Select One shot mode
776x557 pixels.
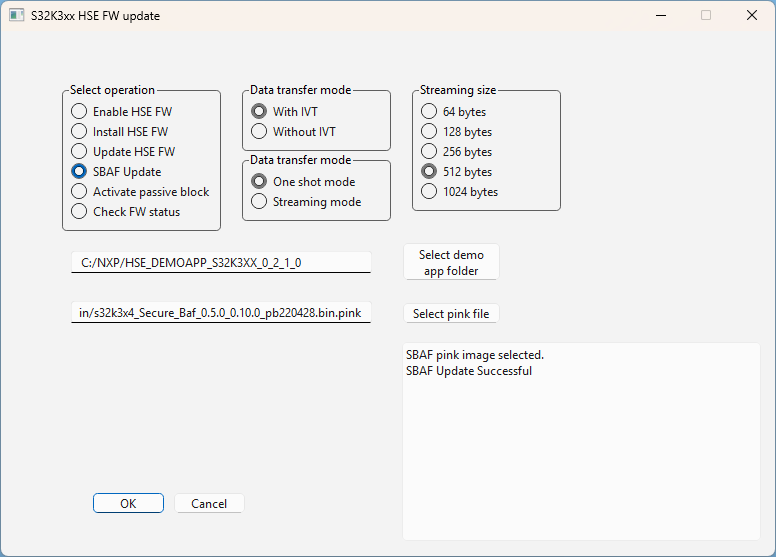(260, 182)
